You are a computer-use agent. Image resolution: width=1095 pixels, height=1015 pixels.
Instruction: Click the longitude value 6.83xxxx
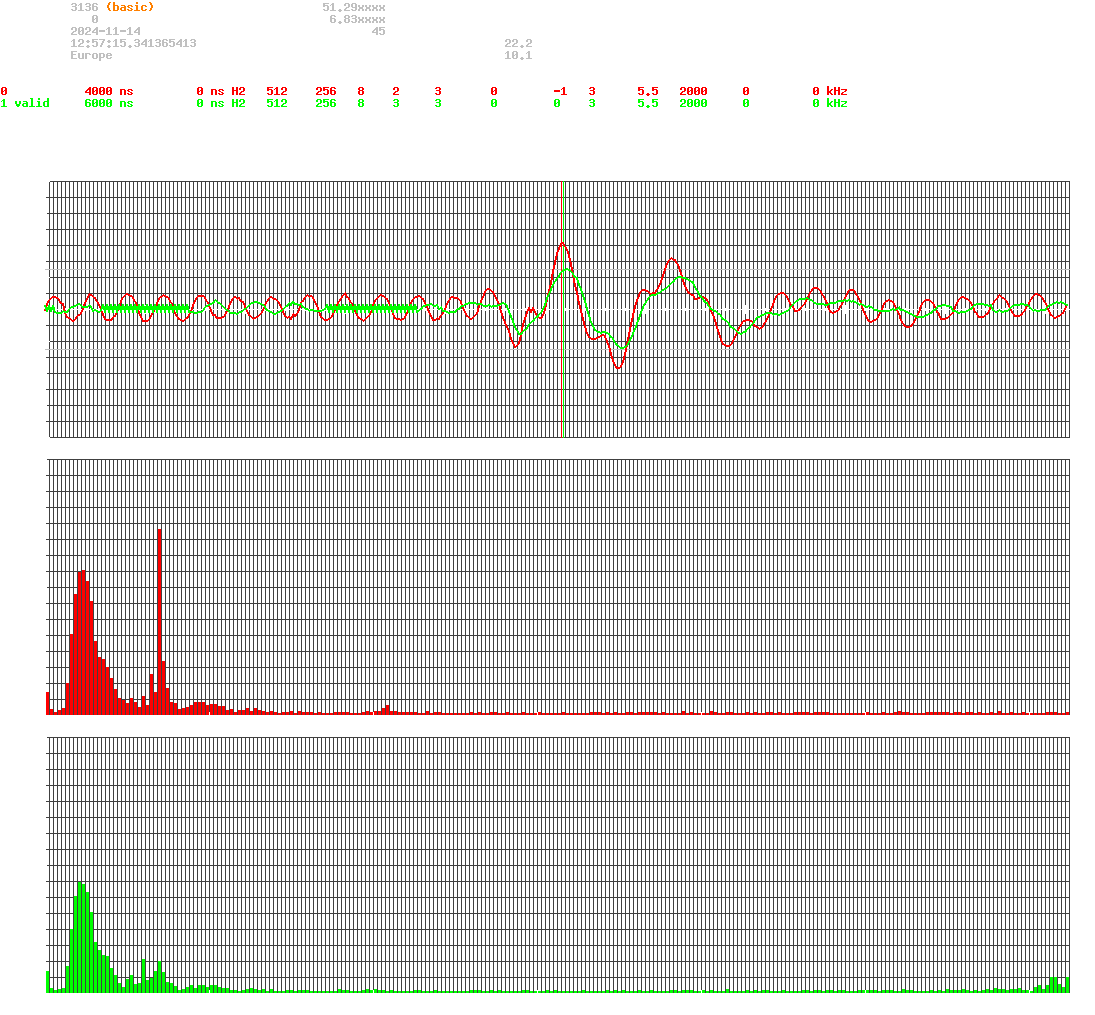[357, 20]
